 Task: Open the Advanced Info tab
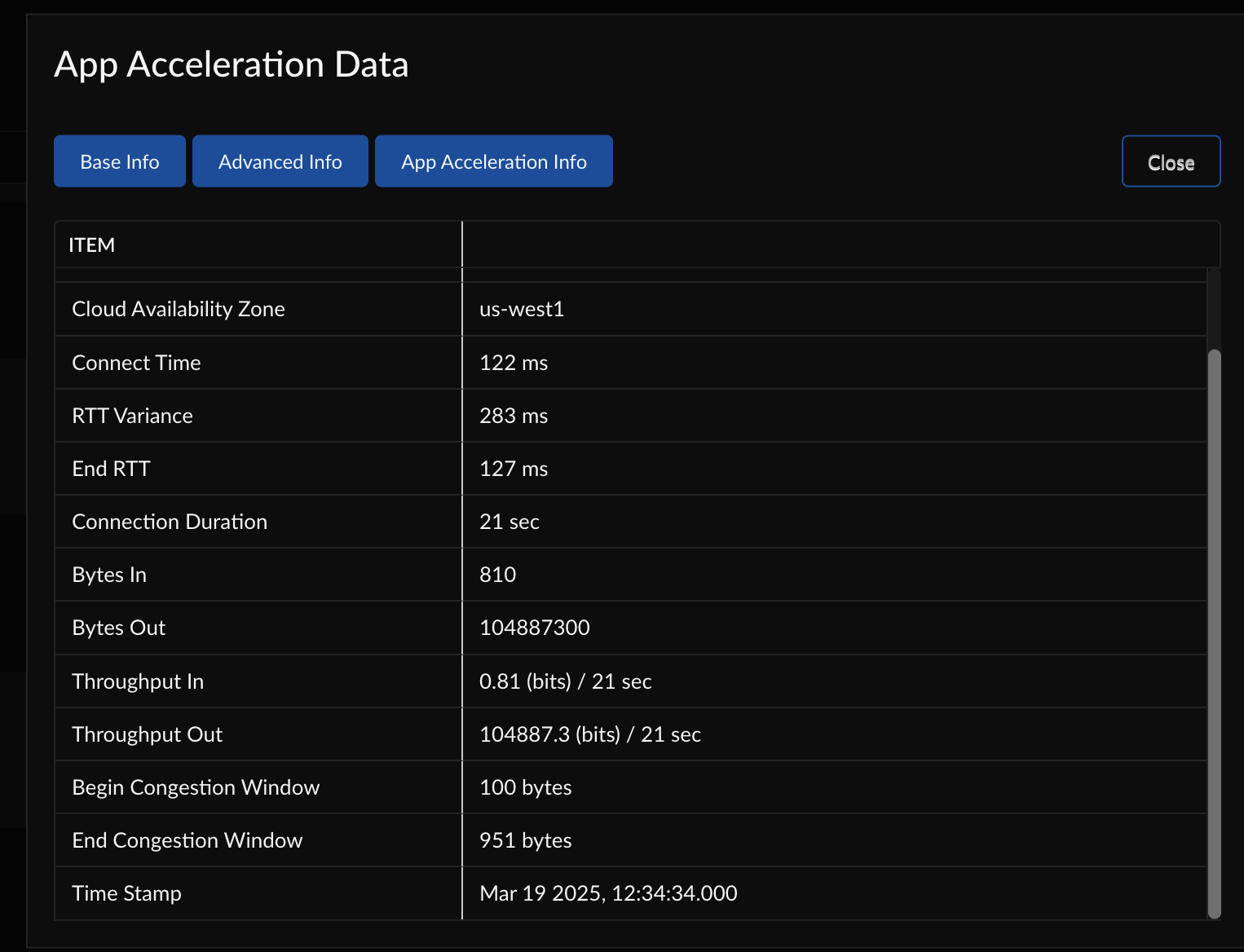280,161
